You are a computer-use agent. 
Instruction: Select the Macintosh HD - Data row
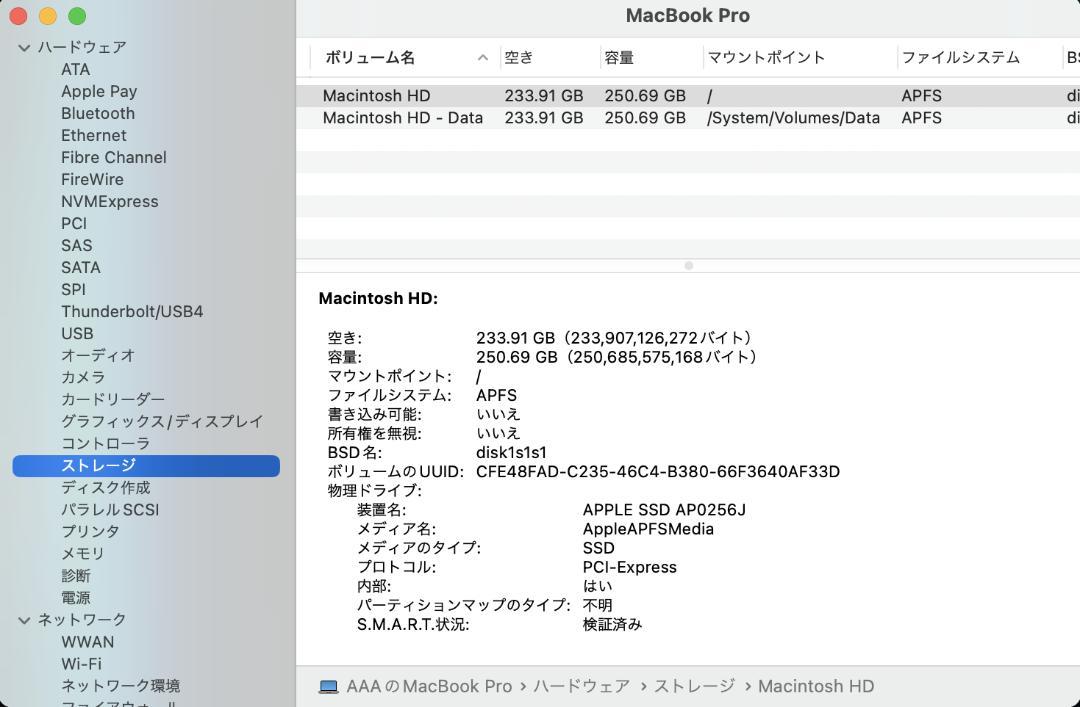[x=688, y=118]
